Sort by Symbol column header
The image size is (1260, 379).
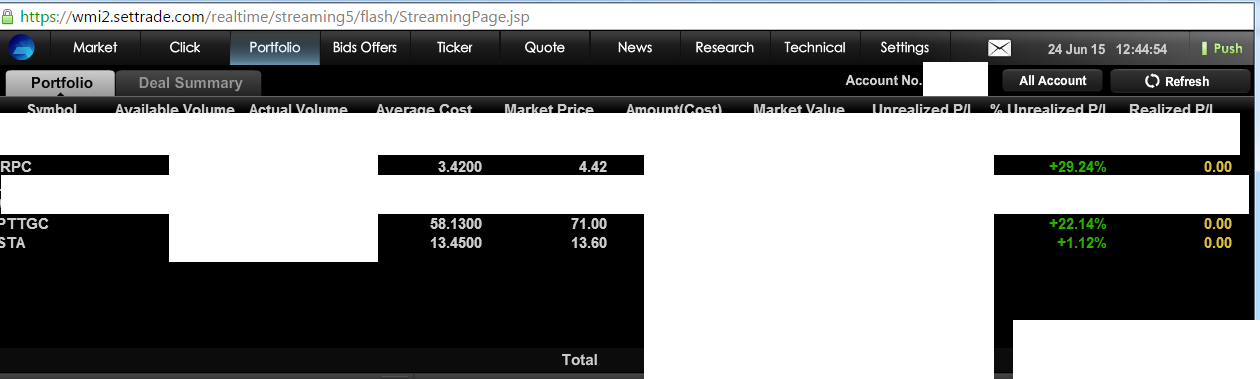52,109
